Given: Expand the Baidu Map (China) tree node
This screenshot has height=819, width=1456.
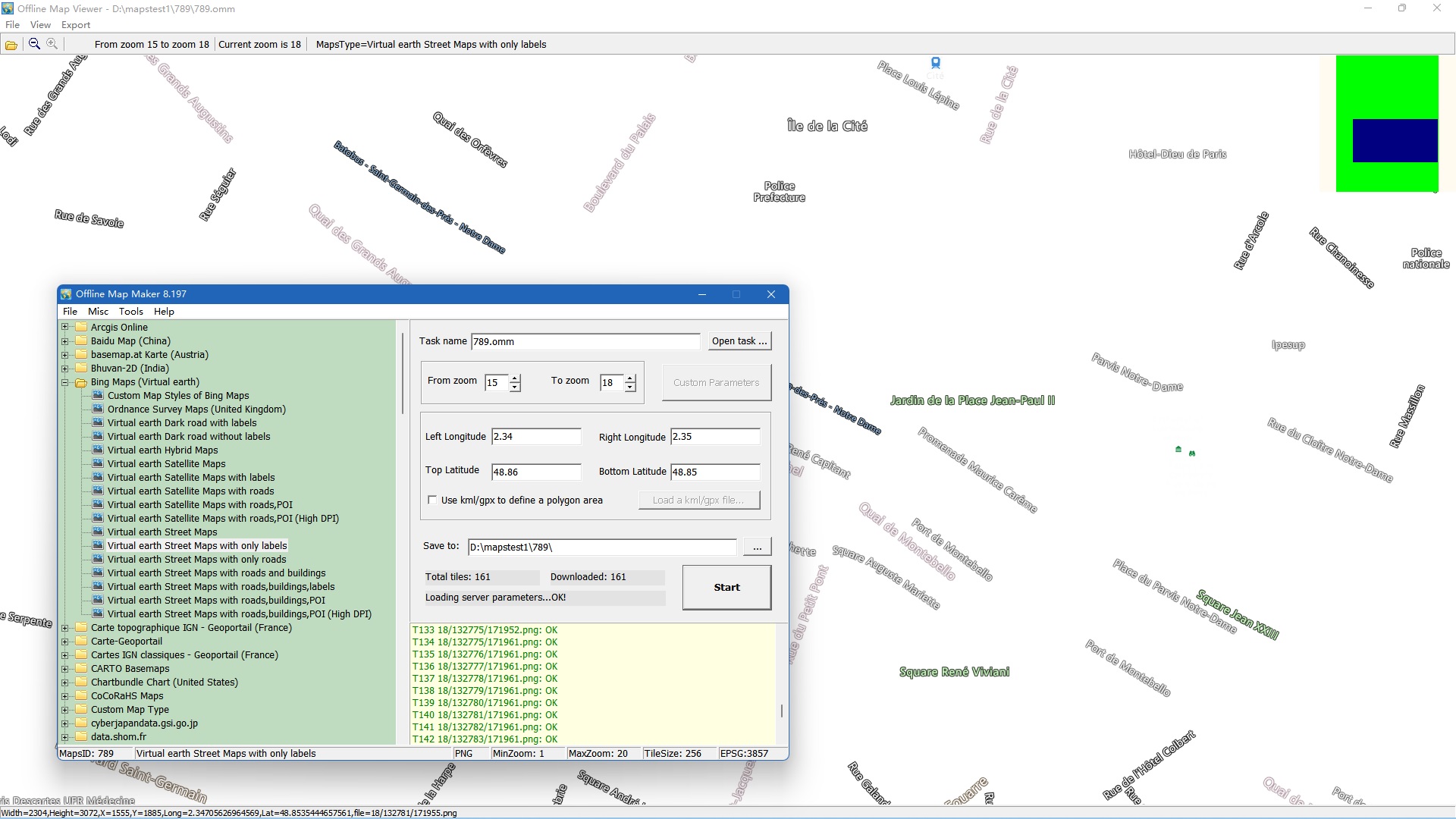Looking at the screenshot, I should pos(65,340).
